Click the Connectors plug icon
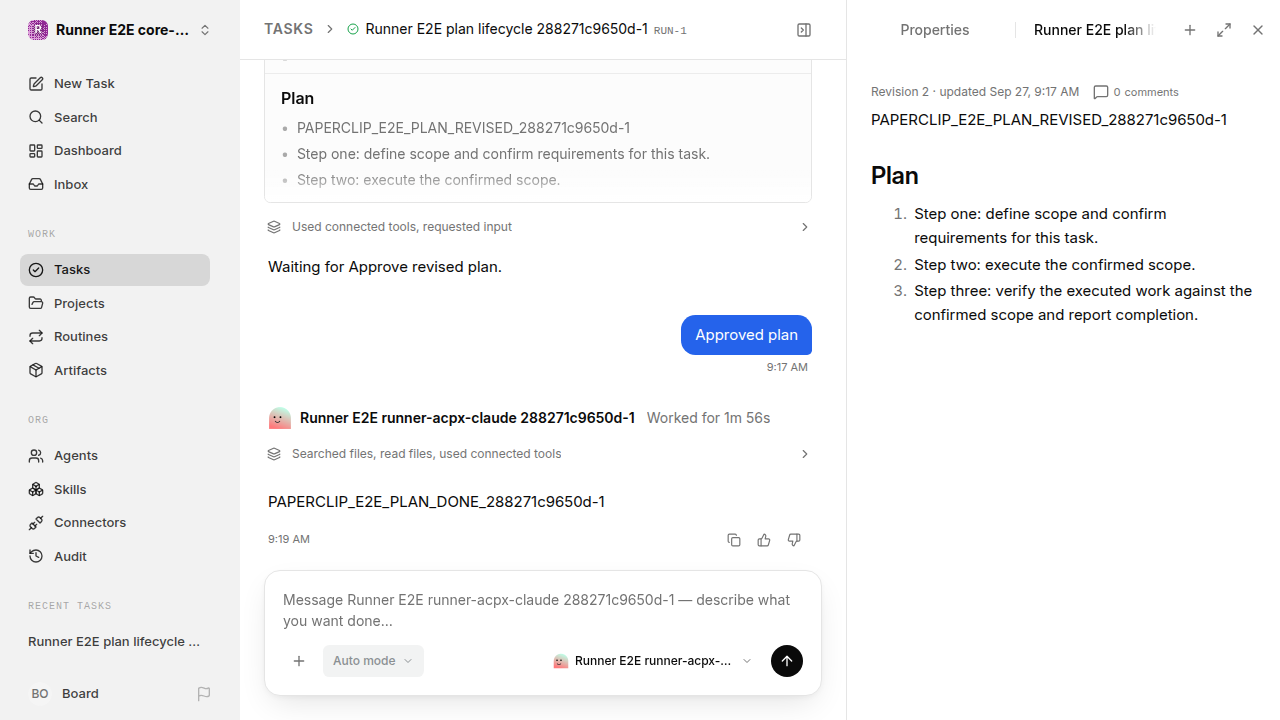This screenshot has width=1280, height=720. coord(36,523)
